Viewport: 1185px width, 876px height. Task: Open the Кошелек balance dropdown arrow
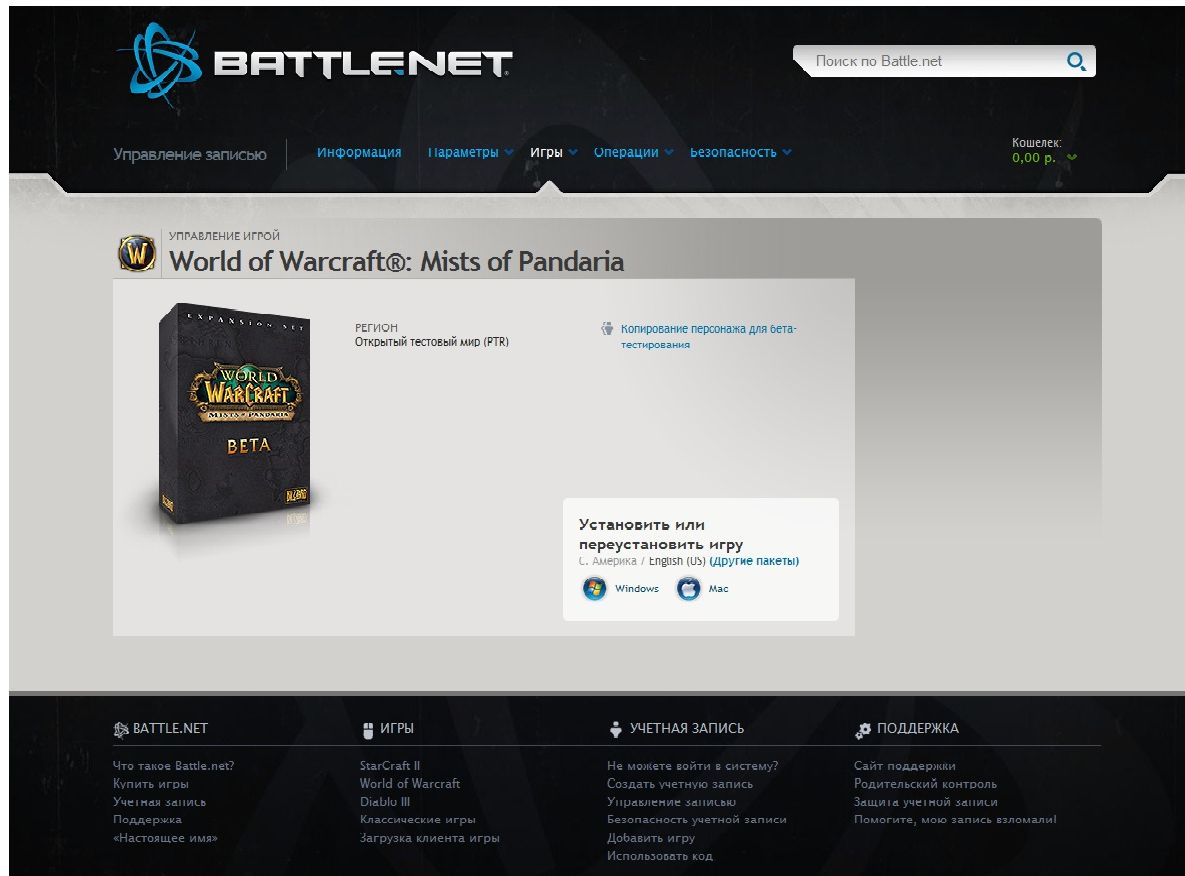[x=1072, y=158]
